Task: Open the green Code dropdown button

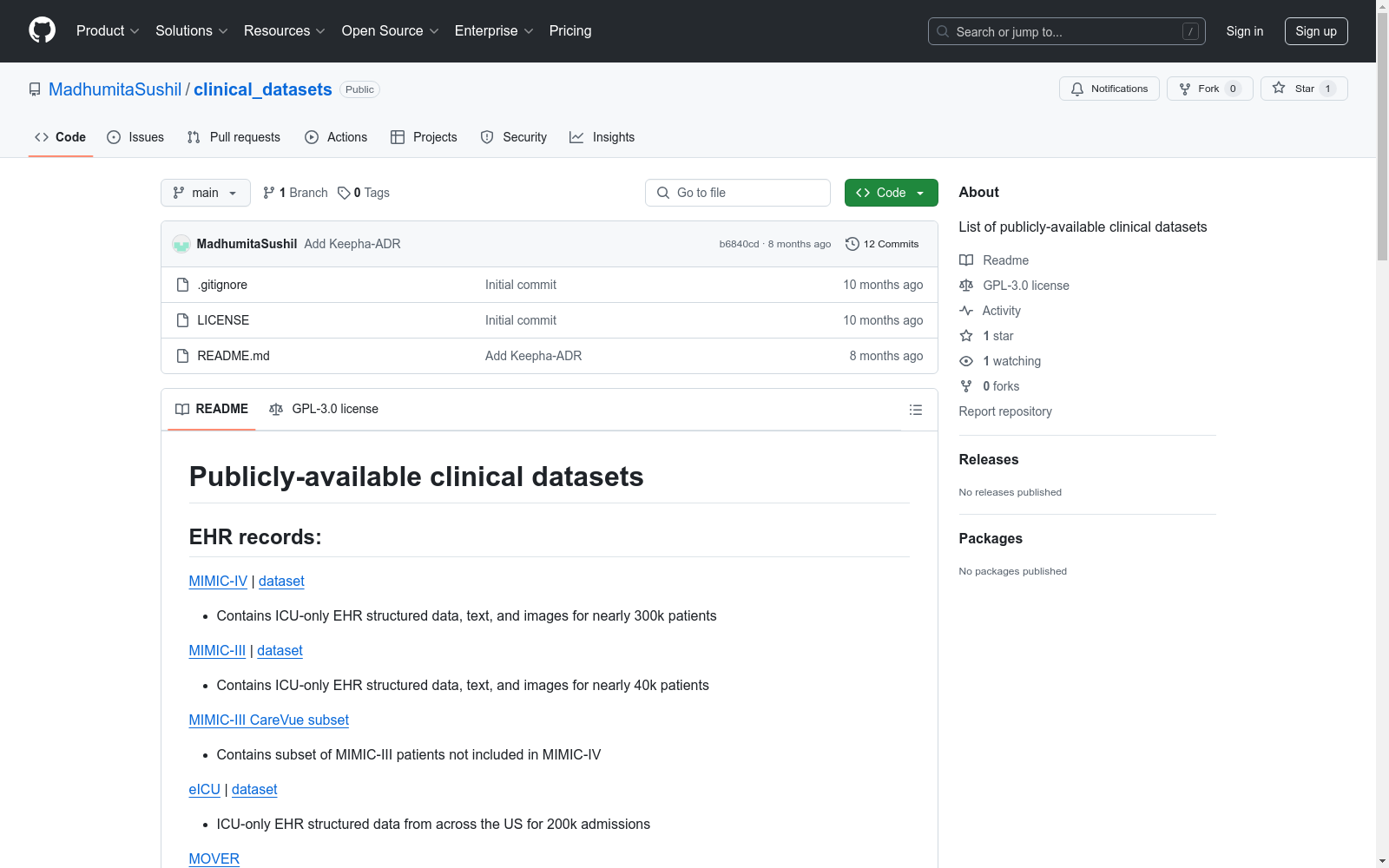Action: point(891,193)
